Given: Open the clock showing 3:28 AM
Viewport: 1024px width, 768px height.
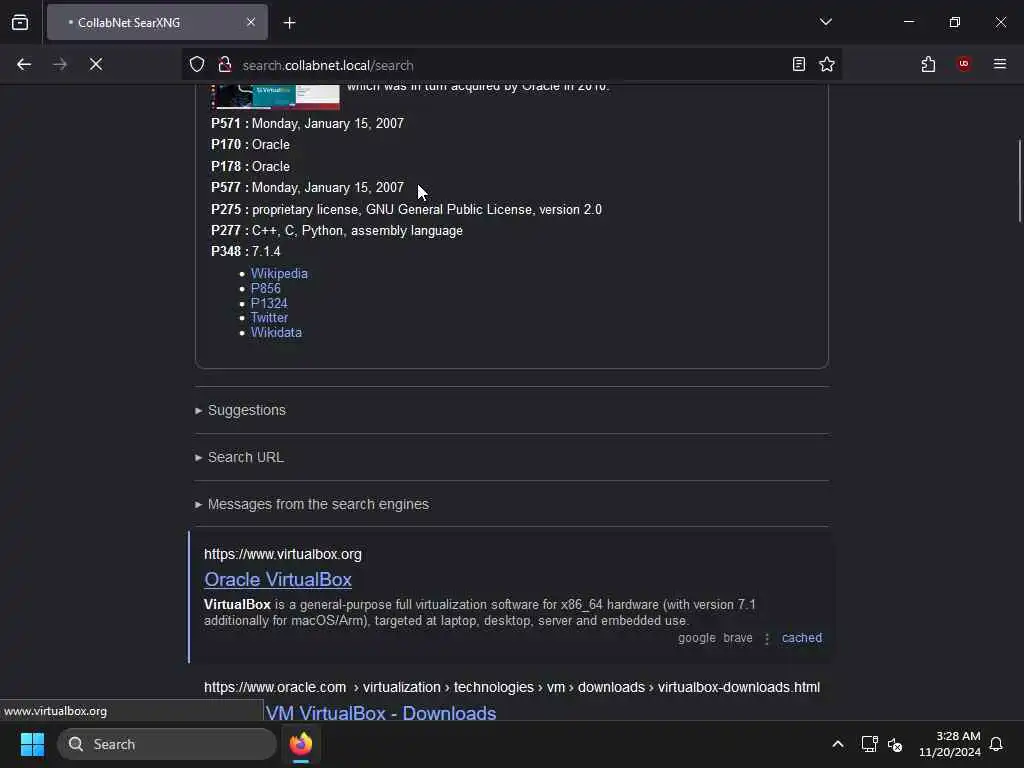Looking at the screenshot, I should (949, 744).
